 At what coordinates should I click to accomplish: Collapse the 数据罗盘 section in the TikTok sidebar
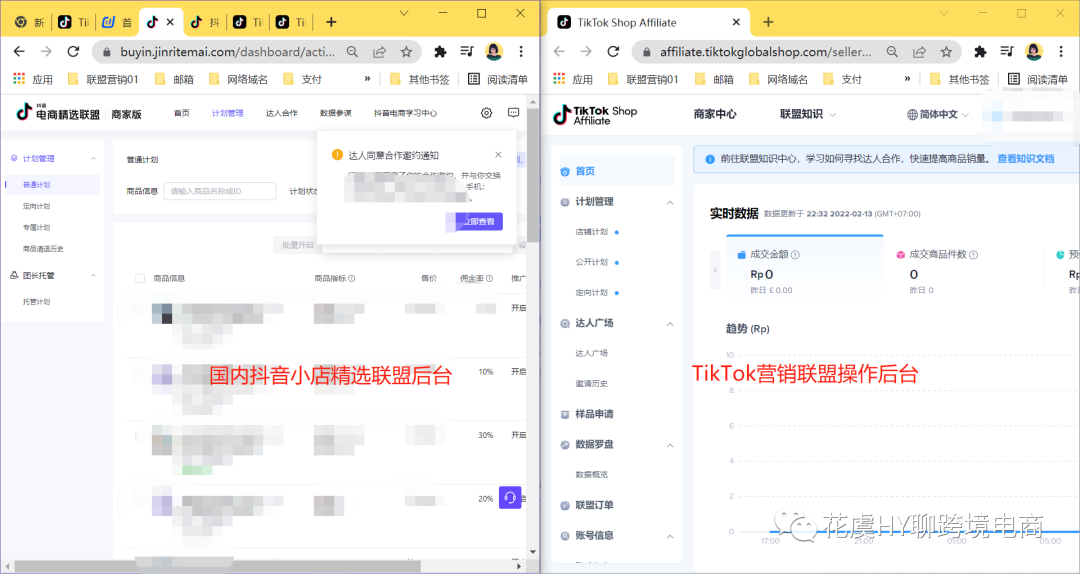pos(669,444)
